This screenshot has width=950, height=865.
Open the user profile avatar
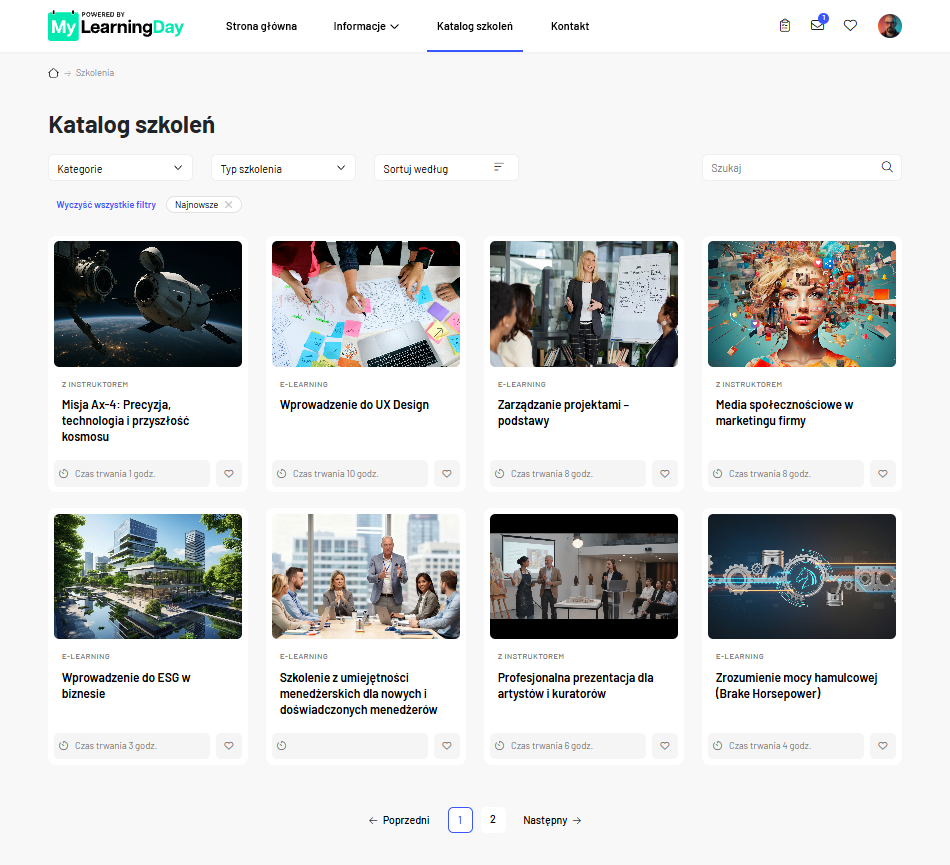pos(889,26)
